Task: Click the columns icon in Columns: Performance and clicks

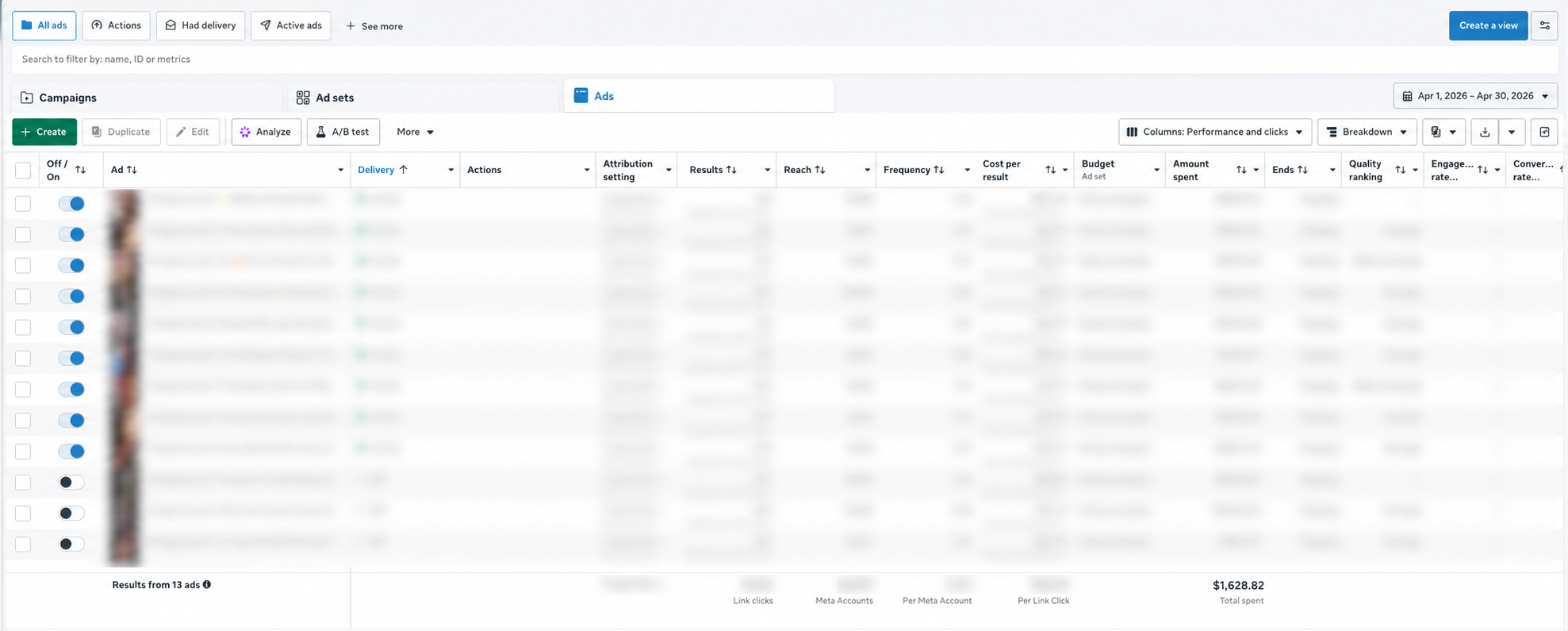Action: pos(1132,132)
